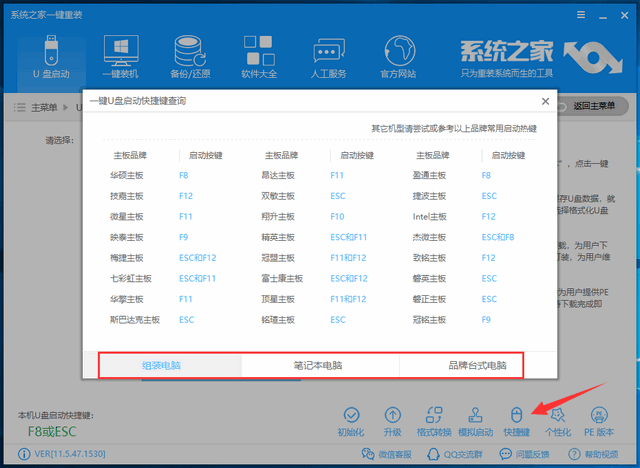Open 个性化 settings

tap(557, 421)
